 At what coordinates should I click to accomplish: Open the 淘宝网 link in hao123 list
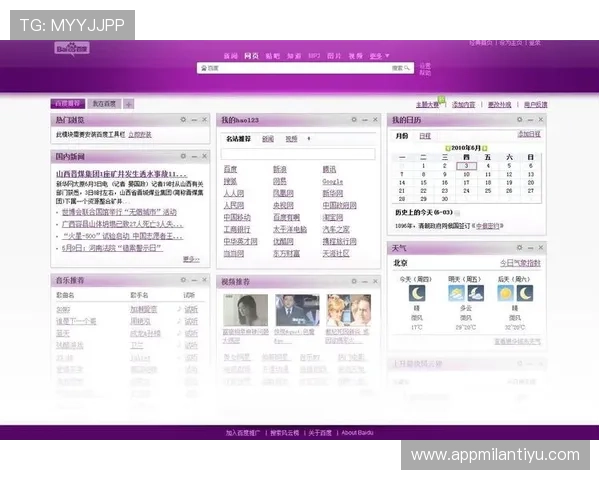coord(333,217)
